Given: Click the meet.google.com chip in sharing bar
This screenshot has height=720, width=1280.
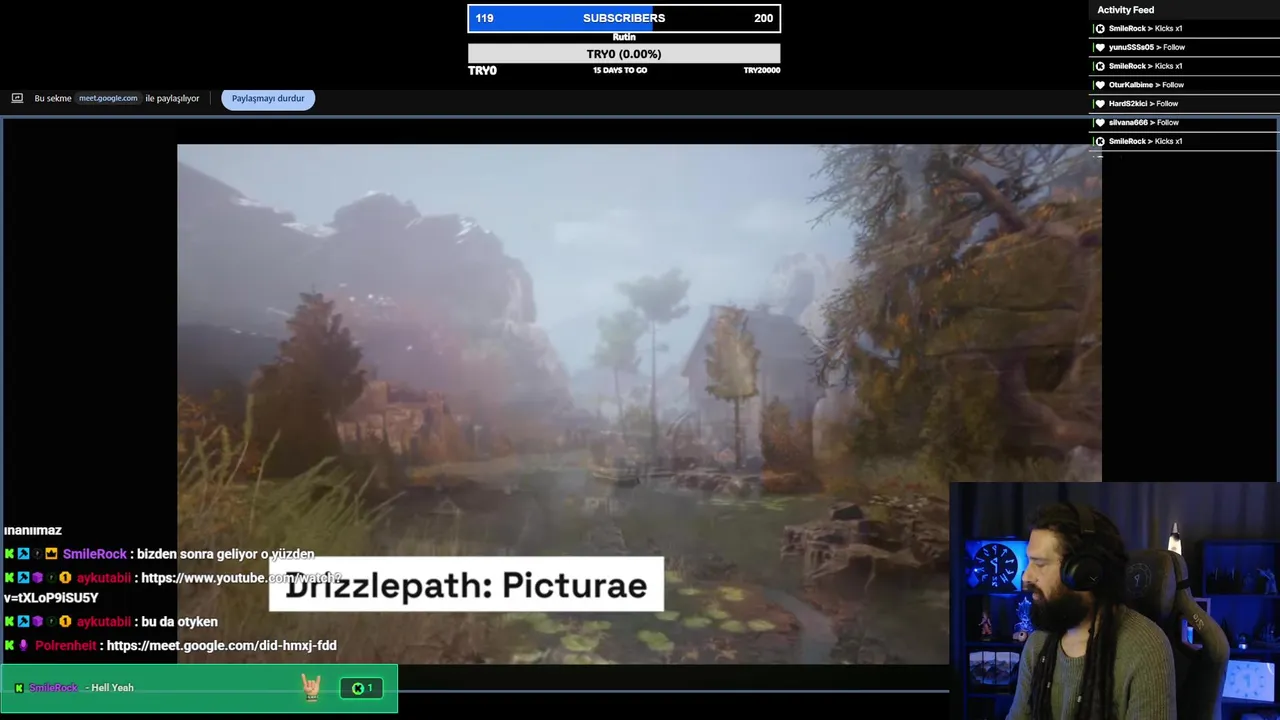Looking at the screenshot, I should 108,98.
